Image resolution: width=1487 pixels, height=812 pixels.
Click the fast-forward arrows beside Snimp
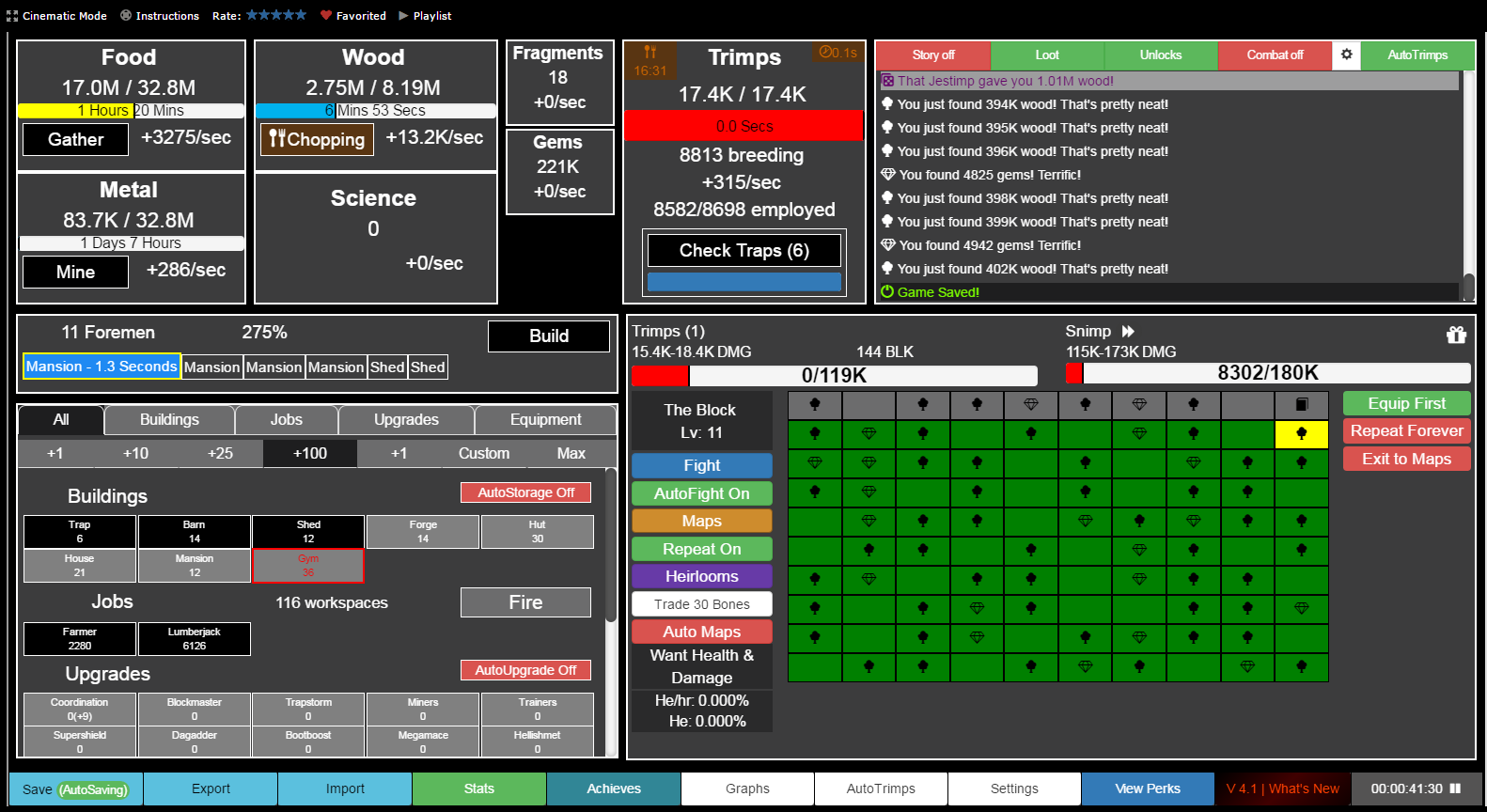coord(1128,331)
